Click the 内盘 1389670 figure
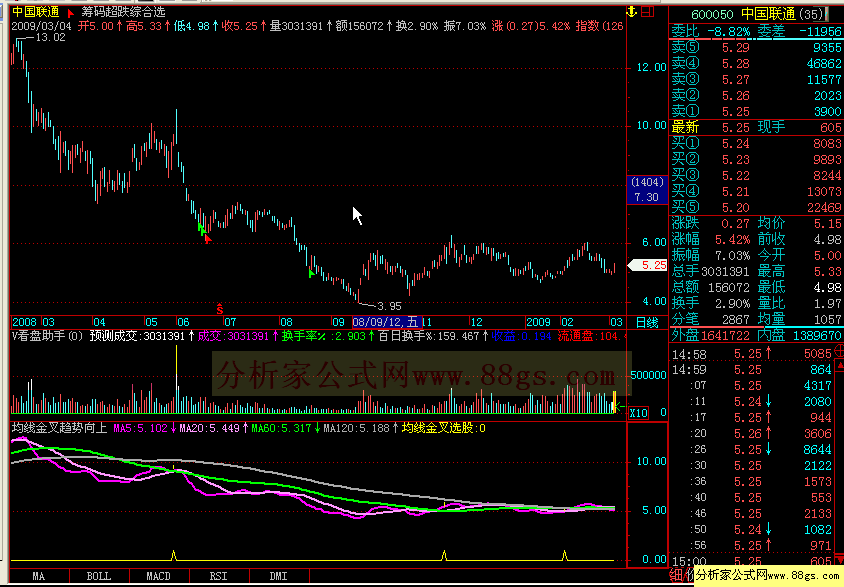This screenshot has height=587, width=844. pos(817,335)
